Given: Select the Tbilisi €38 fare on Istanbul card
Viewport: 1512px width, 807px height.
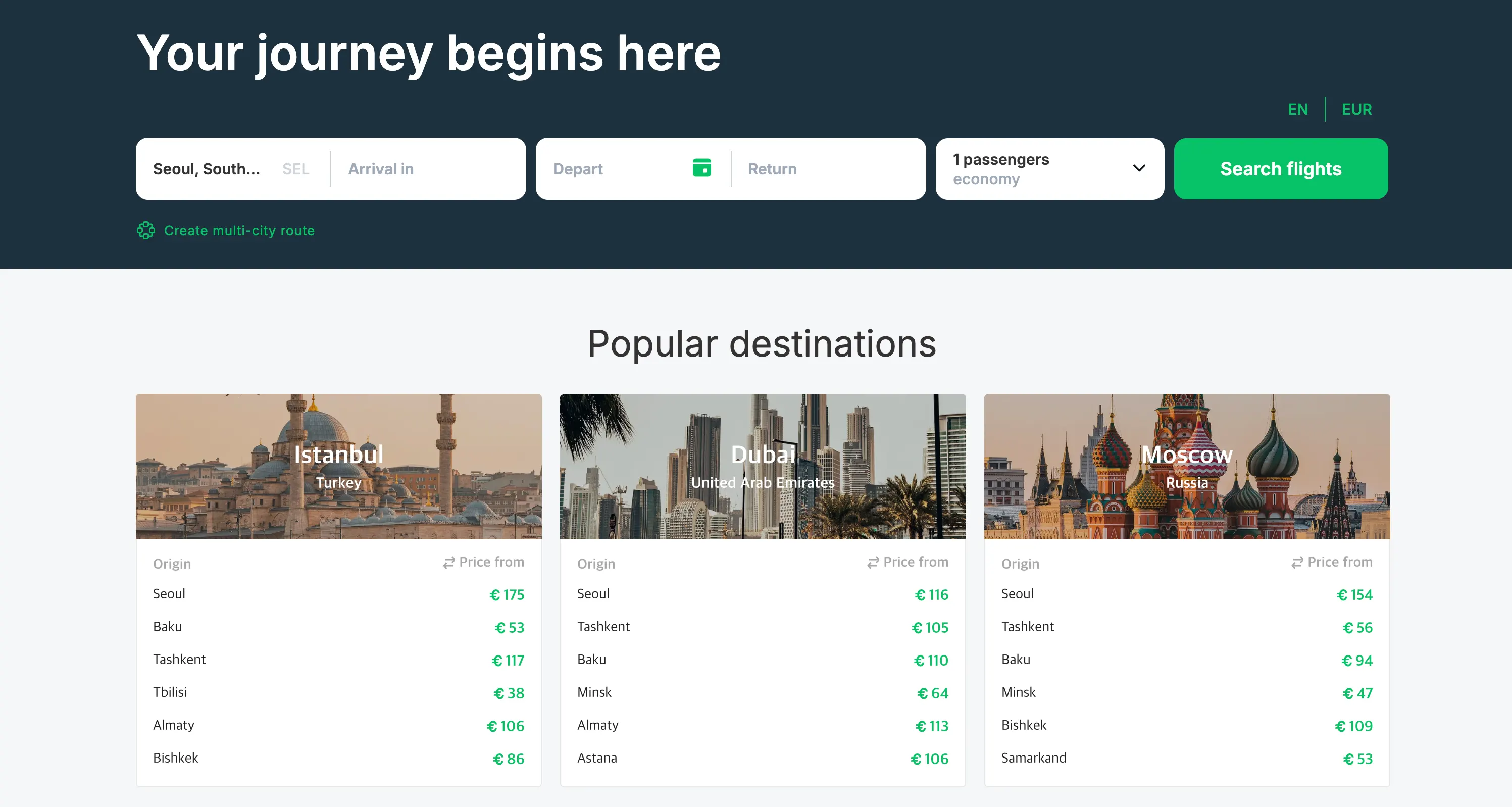Looking at the screenshot, I should coord(339,692).
